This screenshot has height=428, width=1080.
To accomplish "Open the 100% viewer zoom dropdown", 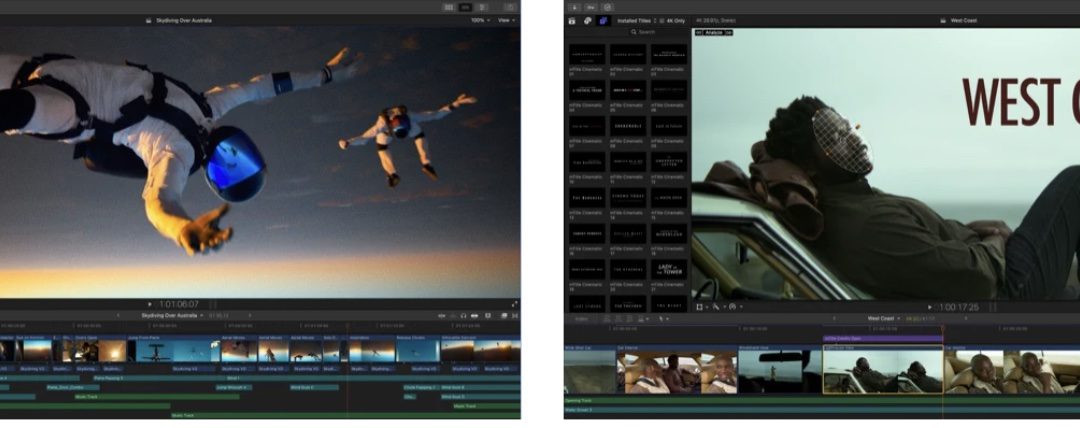I will pos(480,21).
